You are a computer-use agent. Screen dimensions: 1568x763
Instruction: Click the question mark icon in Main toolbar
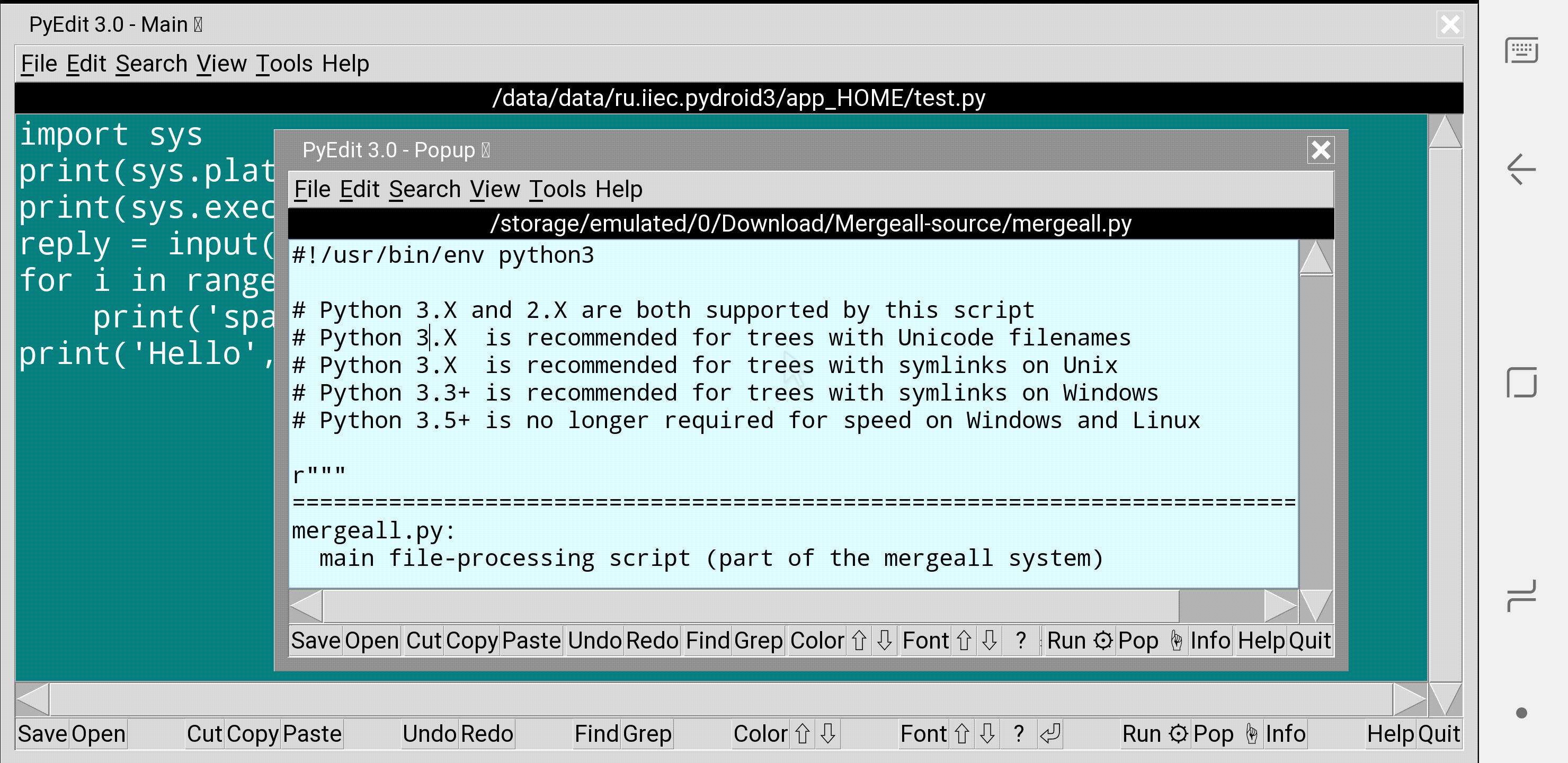(1019, 734)
